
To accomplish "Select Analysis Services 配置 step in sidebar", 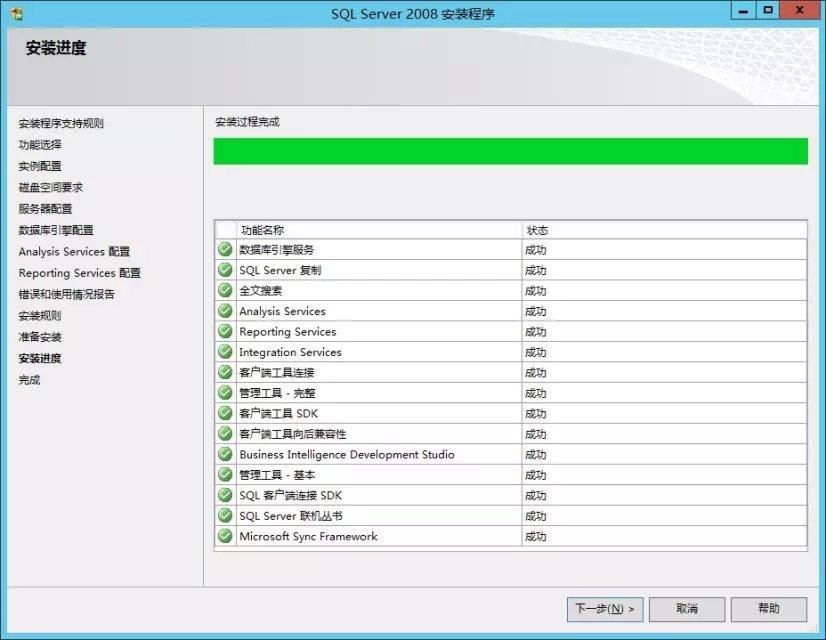I will point(74,252).
